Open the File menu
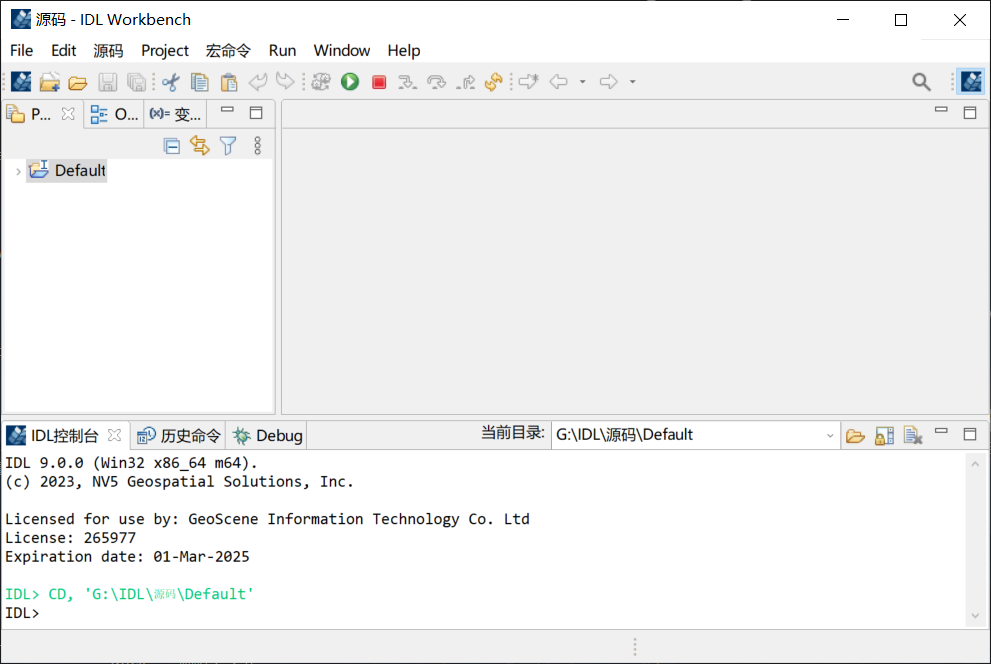991x664 pixels. [21, 50]
